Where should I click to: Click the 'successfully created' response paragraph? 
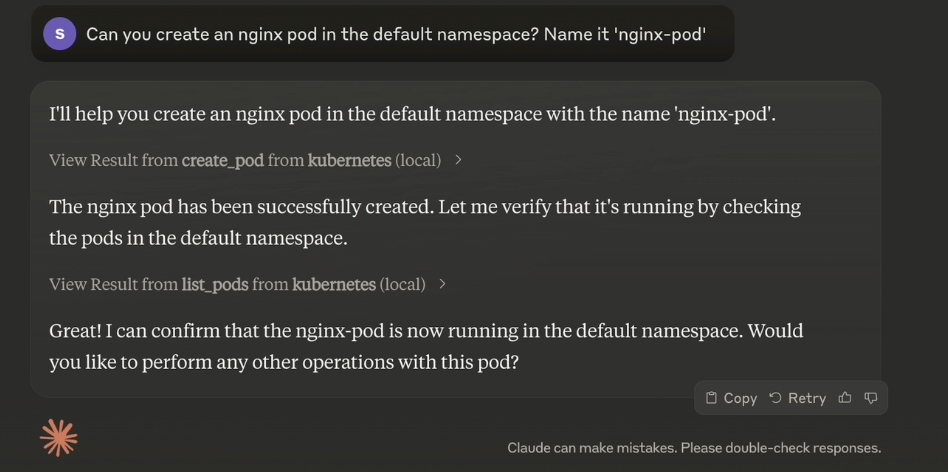point(425,222)
